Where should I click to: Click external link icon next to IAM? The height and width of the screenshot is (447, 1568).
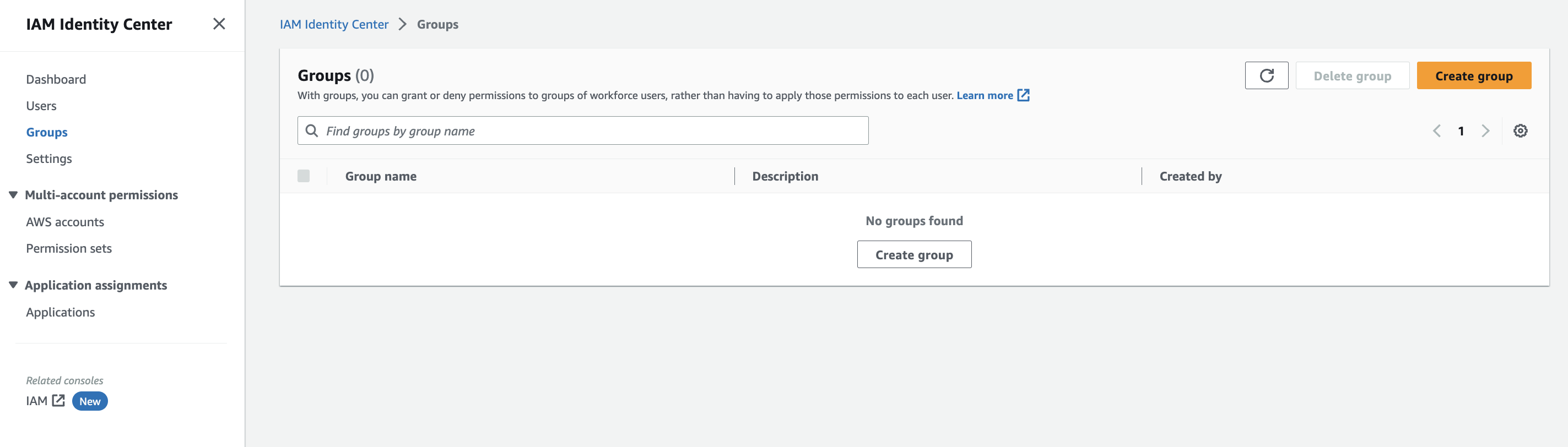(58, 400)
